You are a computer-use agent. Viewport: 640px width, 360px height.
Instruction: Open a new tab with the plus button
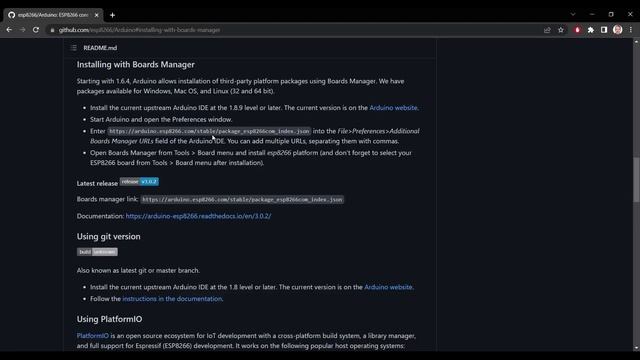pyautogui.click(x=112, y=15)
